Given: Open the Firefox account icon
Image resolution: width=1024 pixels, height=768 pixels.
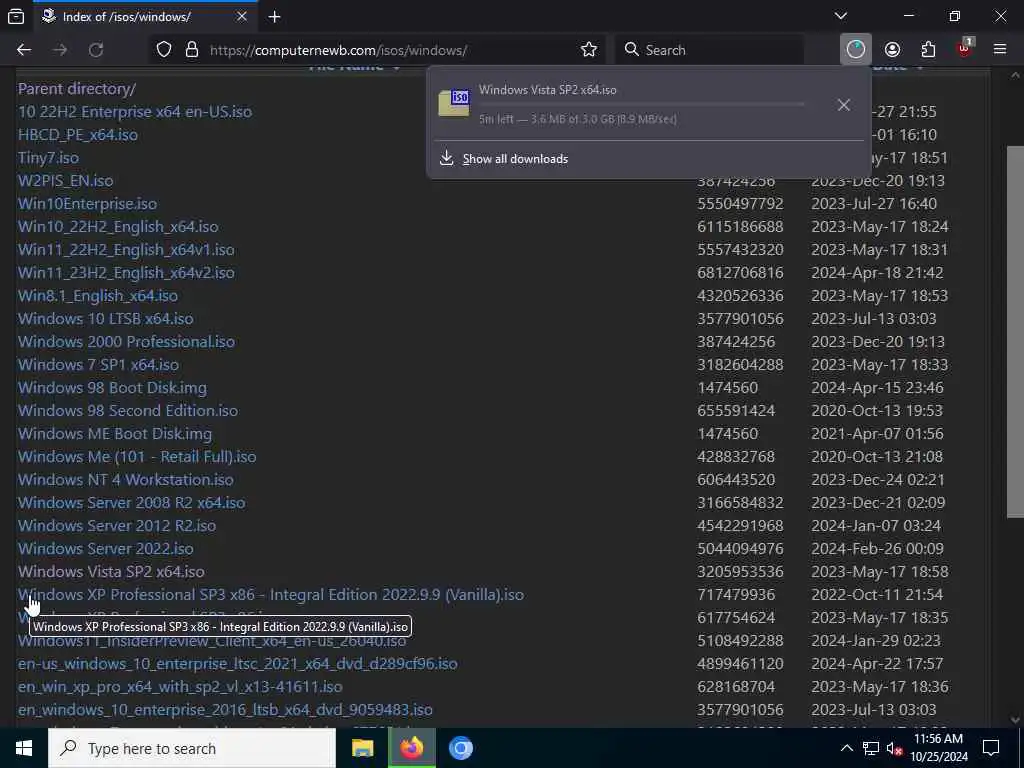Looking at the screenshot, I should click(892, 50).
